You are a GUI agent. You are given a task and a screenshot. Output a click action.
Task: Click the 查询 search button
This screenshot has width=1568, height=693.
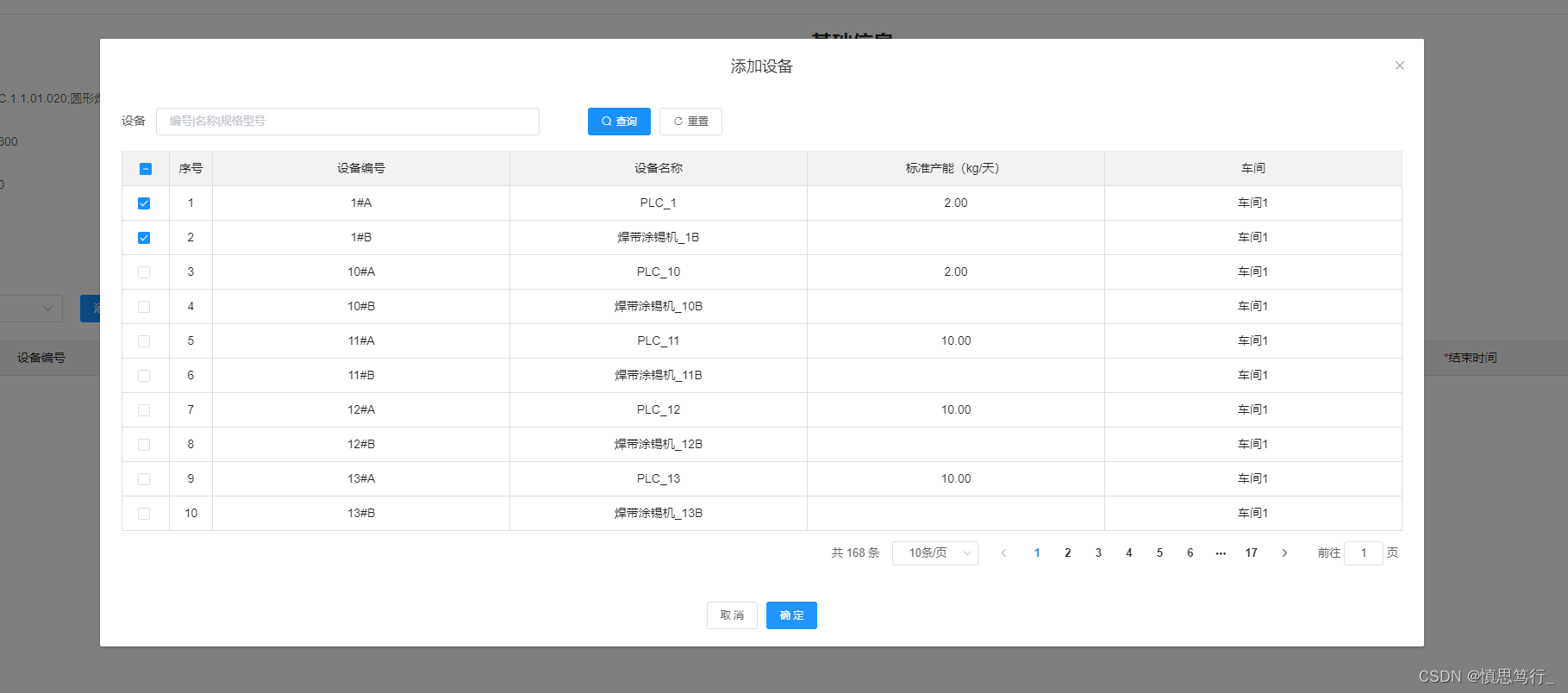pos(619,122)
